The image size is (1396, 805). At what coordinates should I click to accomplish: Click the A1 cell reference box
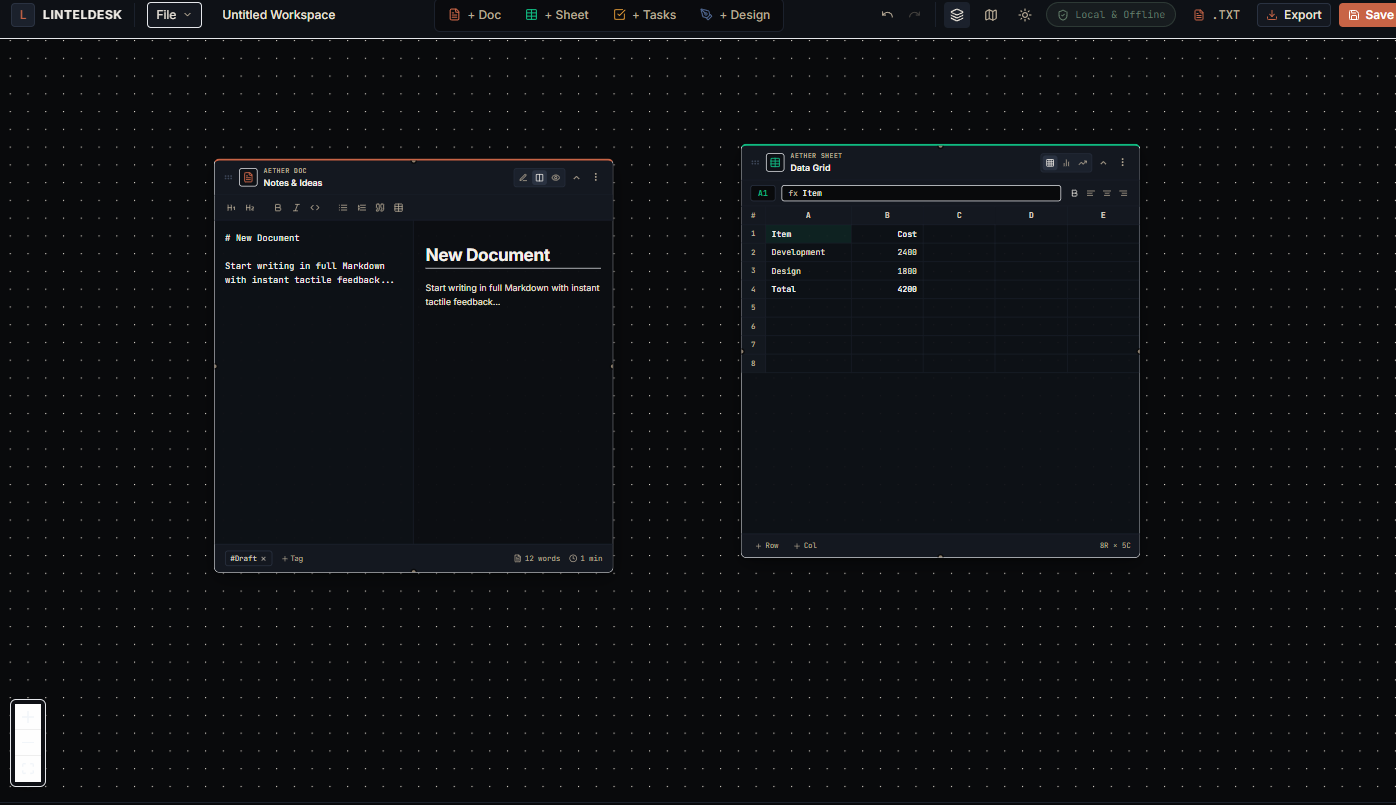(x=762, y=193)
